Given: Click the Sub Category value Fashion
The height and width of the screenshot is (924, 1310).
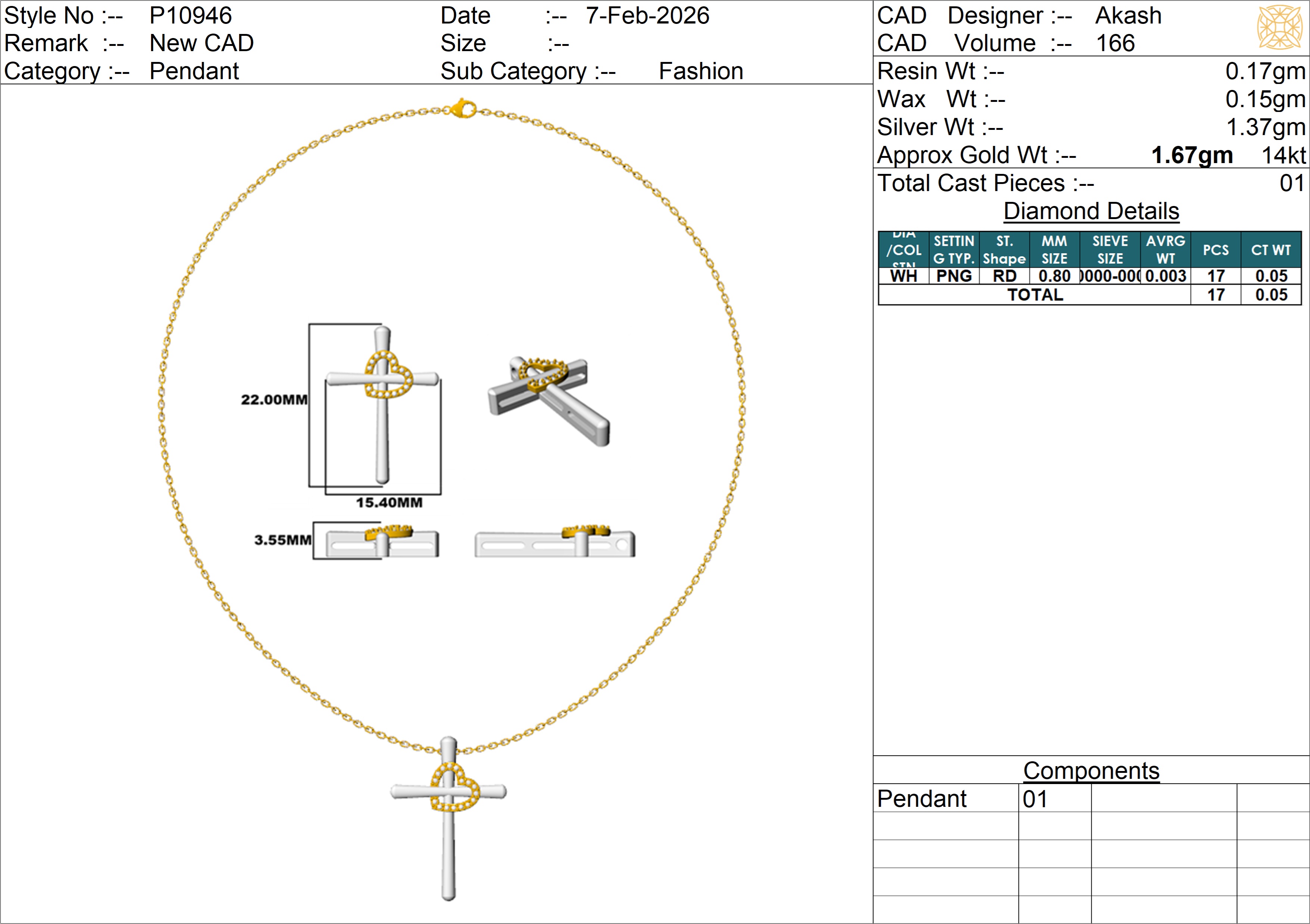Looking at the screenshot, I should click(x=701, y=71).
